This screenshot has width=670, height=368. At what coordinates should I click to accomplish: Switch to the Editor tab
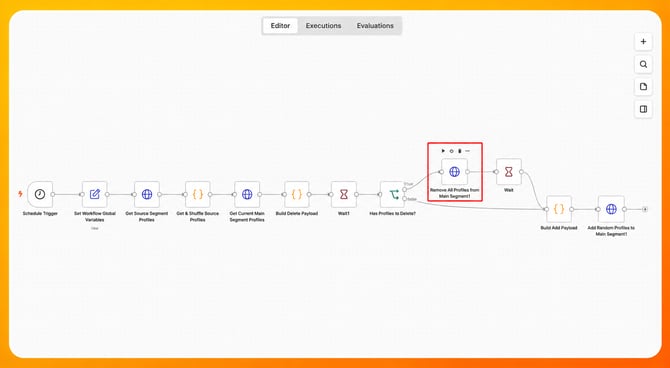[280, 26]
